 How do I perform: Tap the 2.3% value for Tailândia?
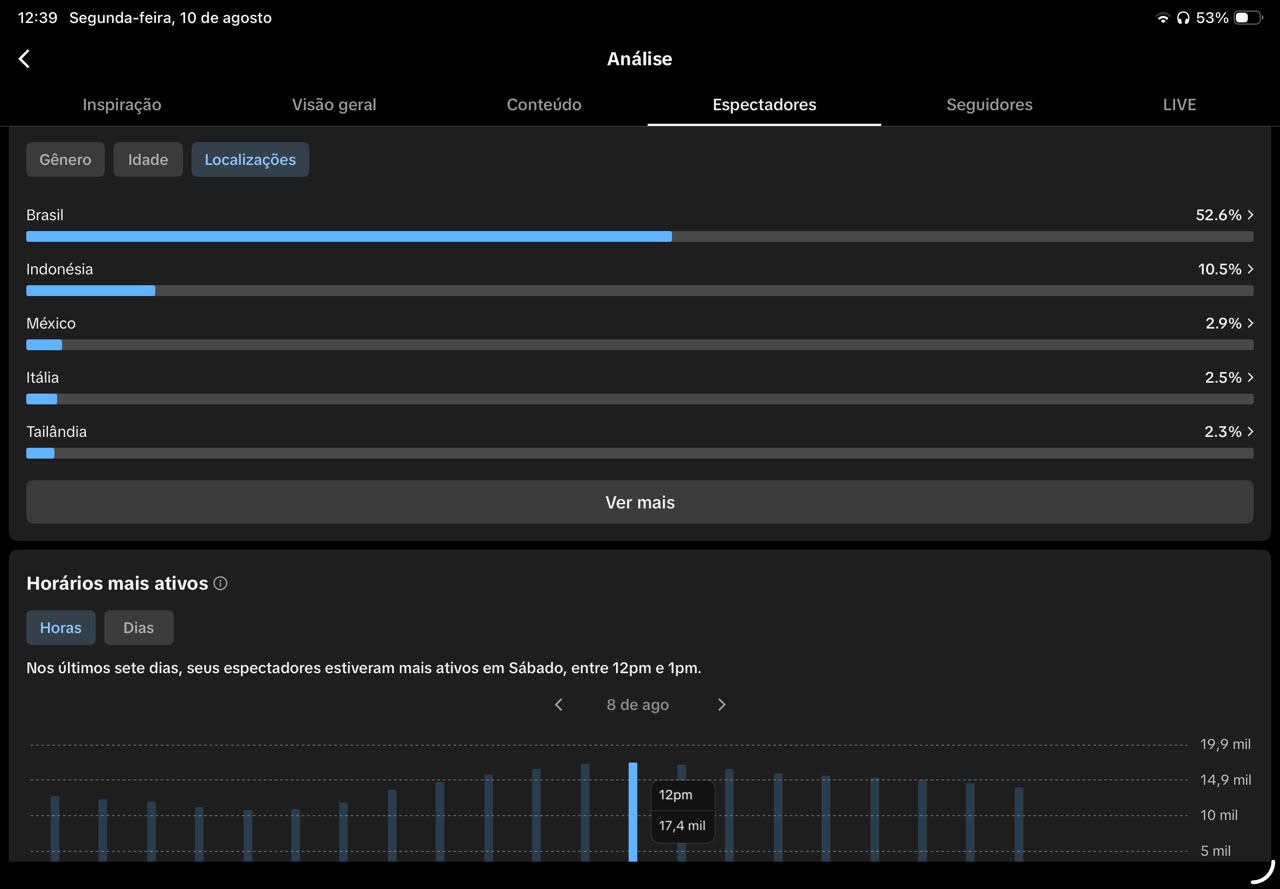click(1224, 431)
